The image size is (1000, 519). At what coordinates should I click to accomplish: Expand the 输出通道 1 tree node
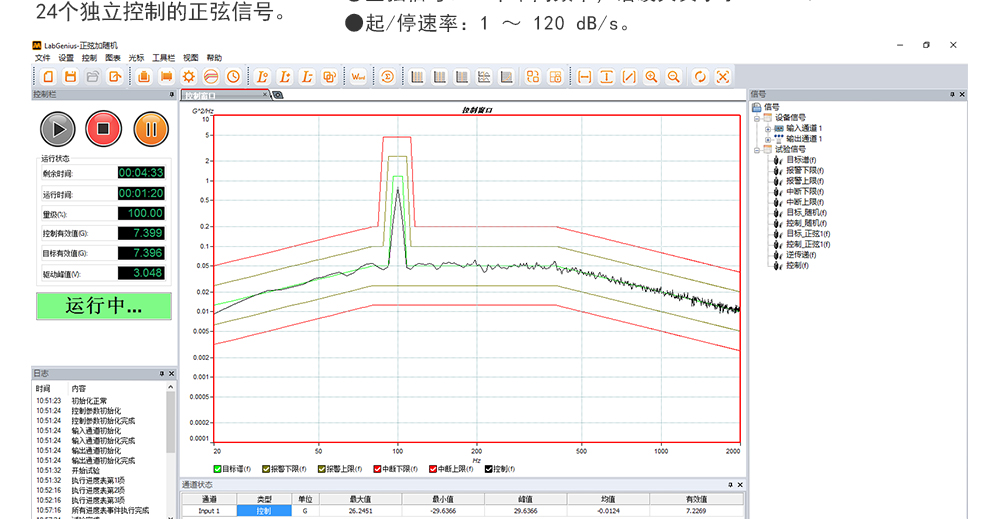point(768,139)
